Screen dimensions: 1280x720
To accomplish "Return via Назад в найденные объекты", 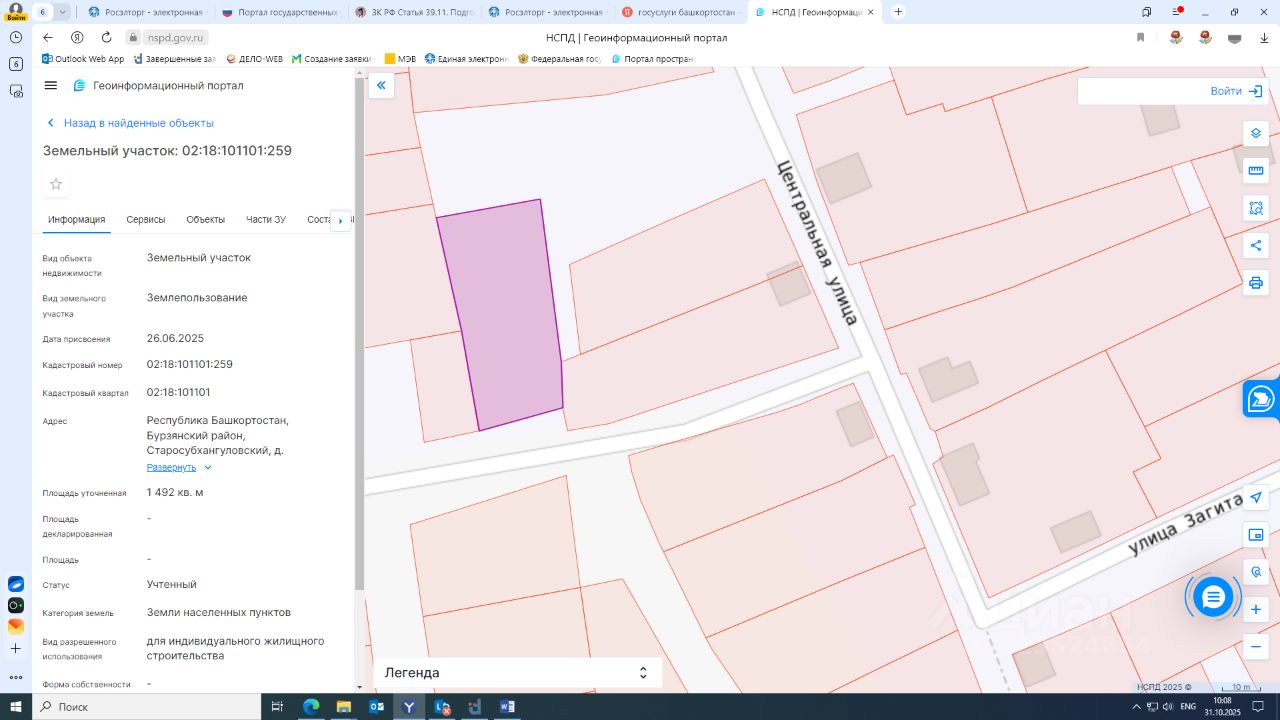I will coord(131,123).
